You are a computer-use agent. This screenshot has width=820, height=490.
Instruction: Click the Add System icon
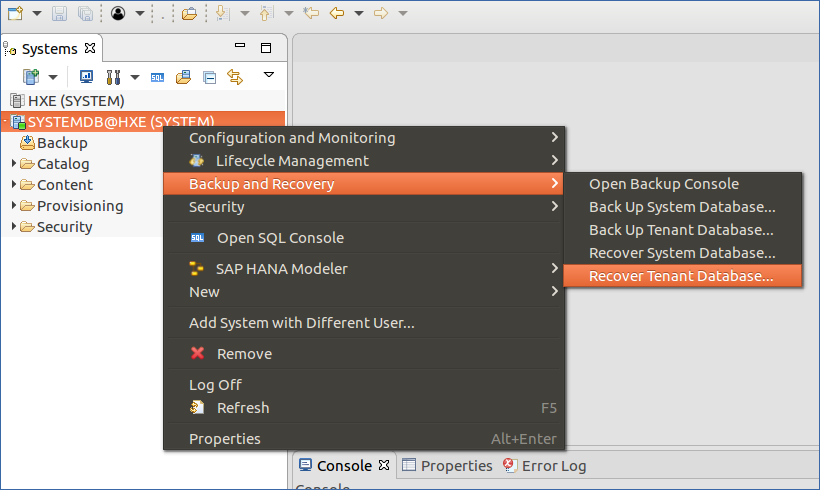[31, 77]
